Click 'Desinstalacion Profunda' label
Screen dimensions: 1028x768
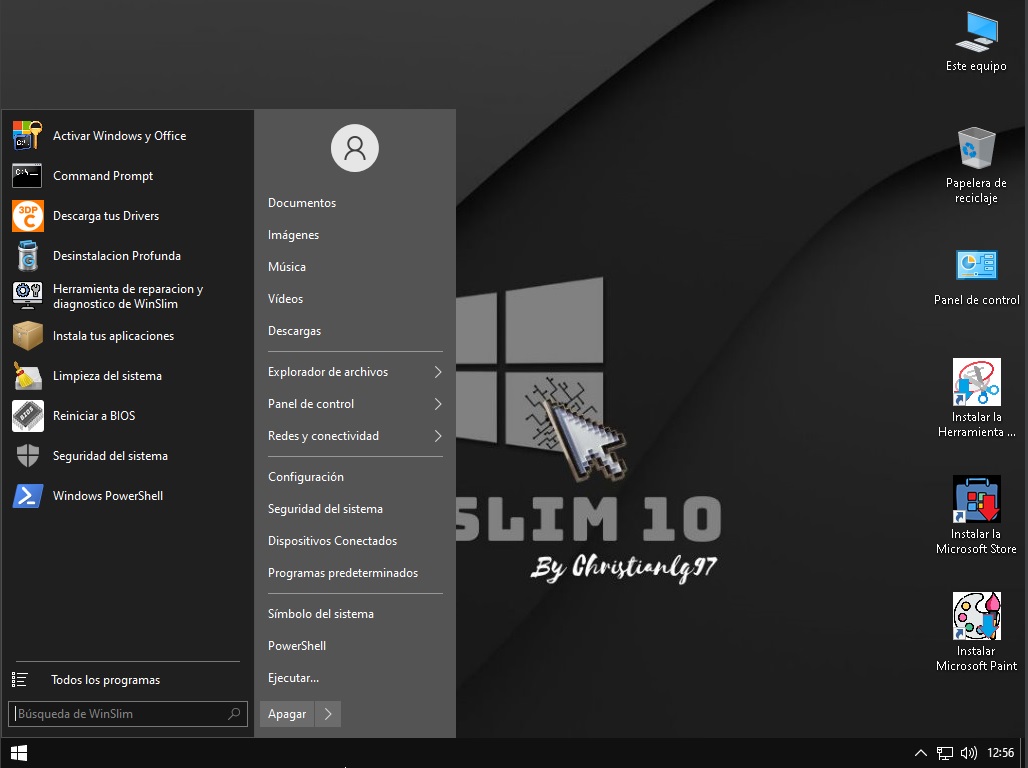click(x=117, y=256)
